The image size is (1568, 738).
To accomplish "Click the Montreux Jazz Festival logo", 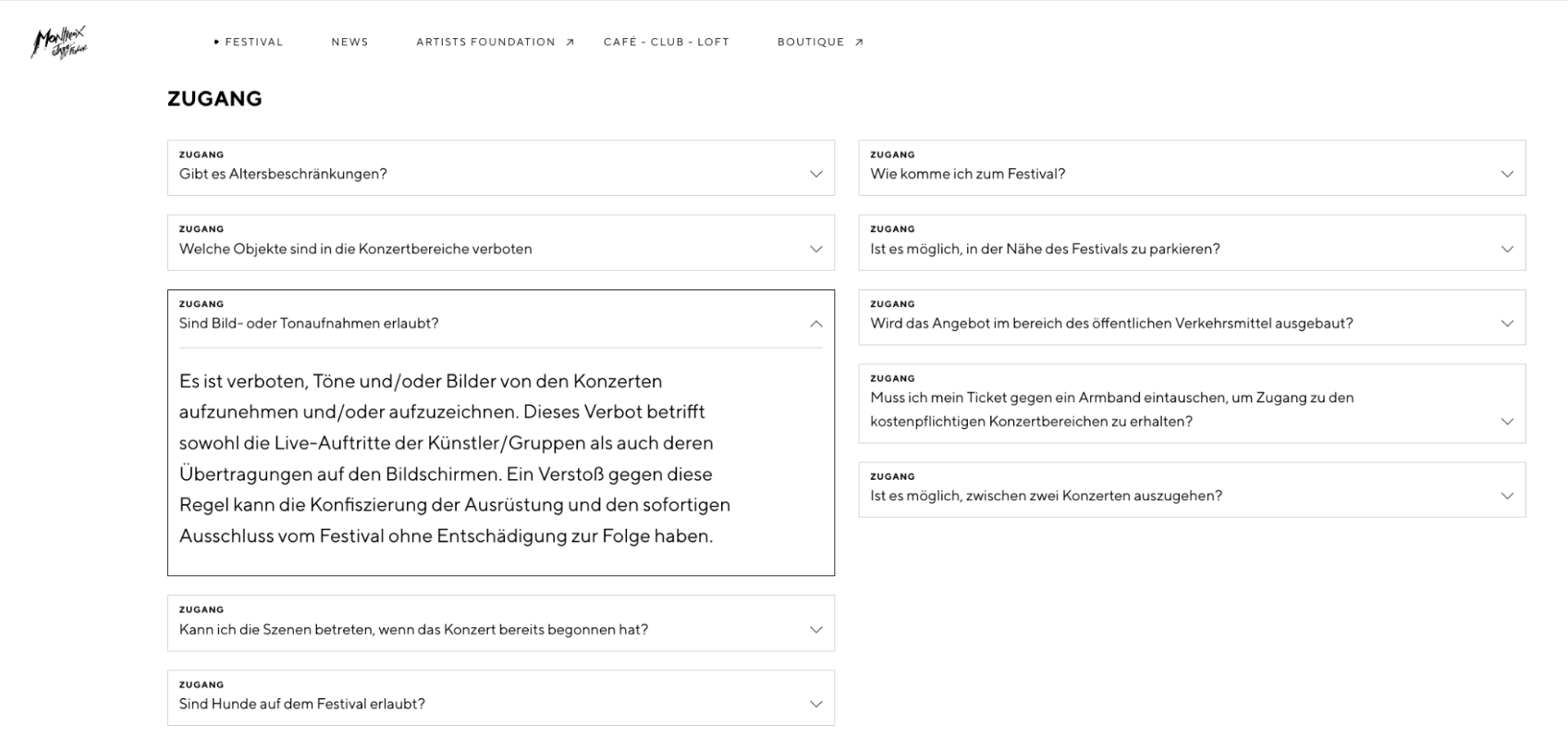I will coord(59,43).
